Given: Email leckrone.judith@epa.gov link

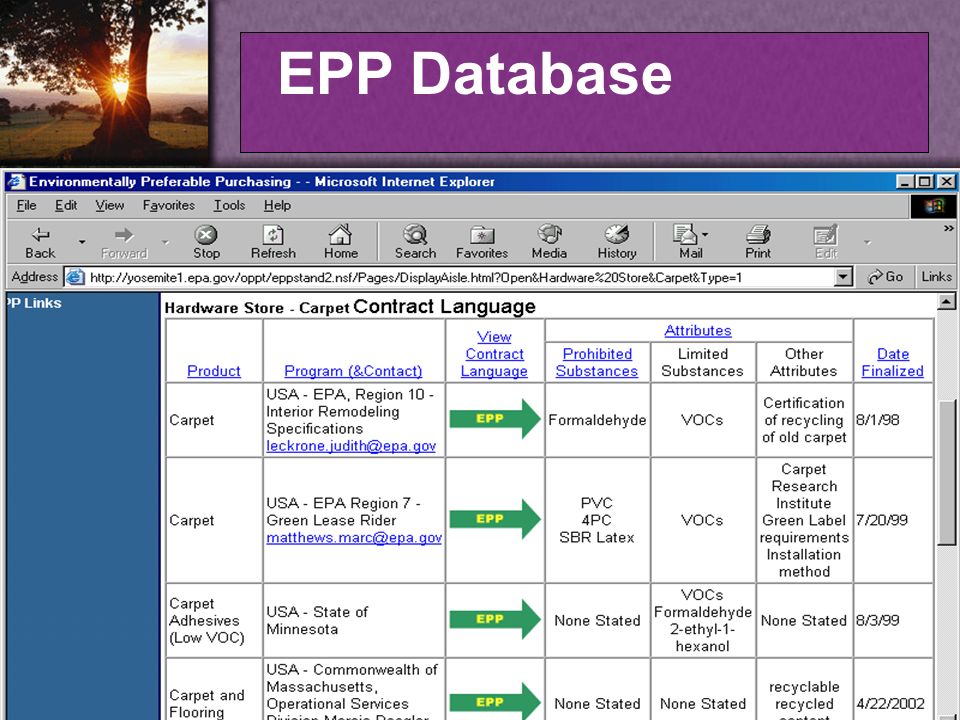Looking at the screenshot, I should coord(351,446).
